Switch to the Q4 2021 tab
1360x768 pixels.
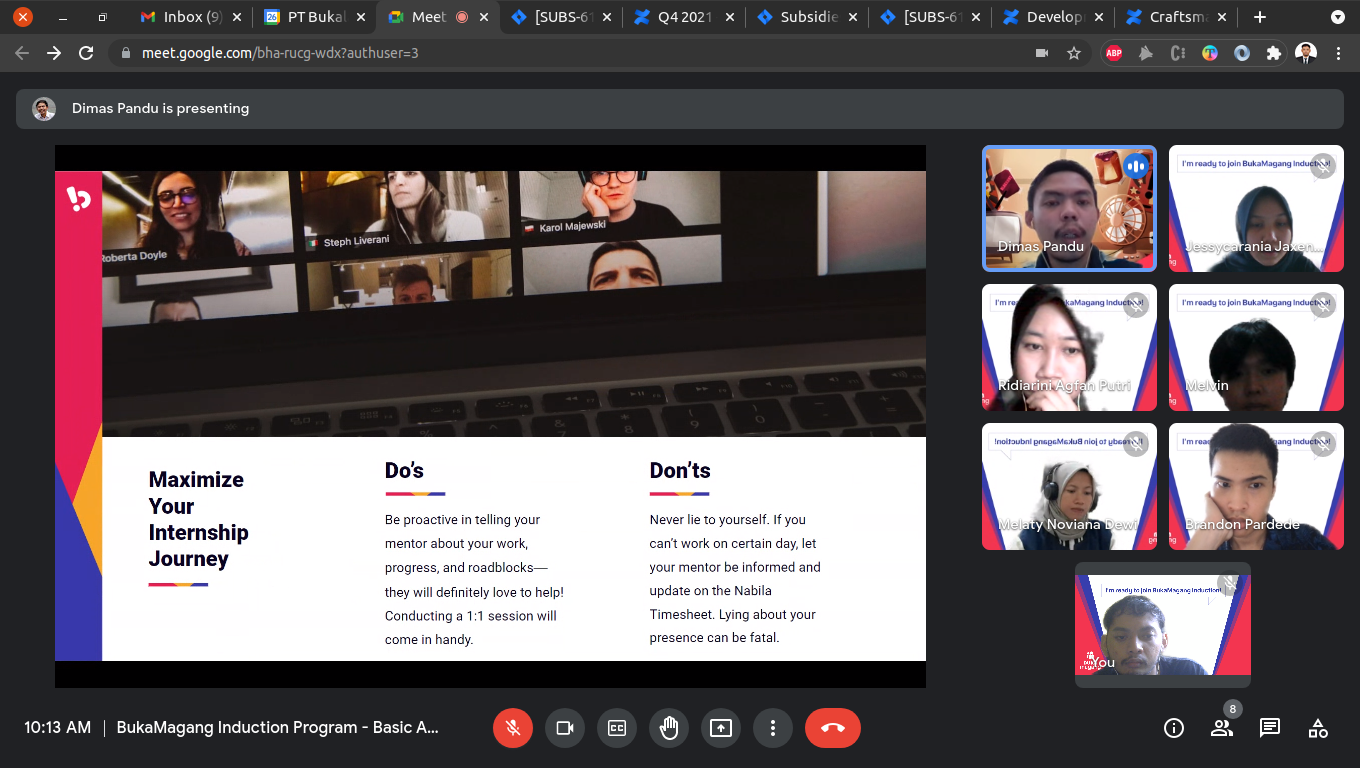[684, 17]
